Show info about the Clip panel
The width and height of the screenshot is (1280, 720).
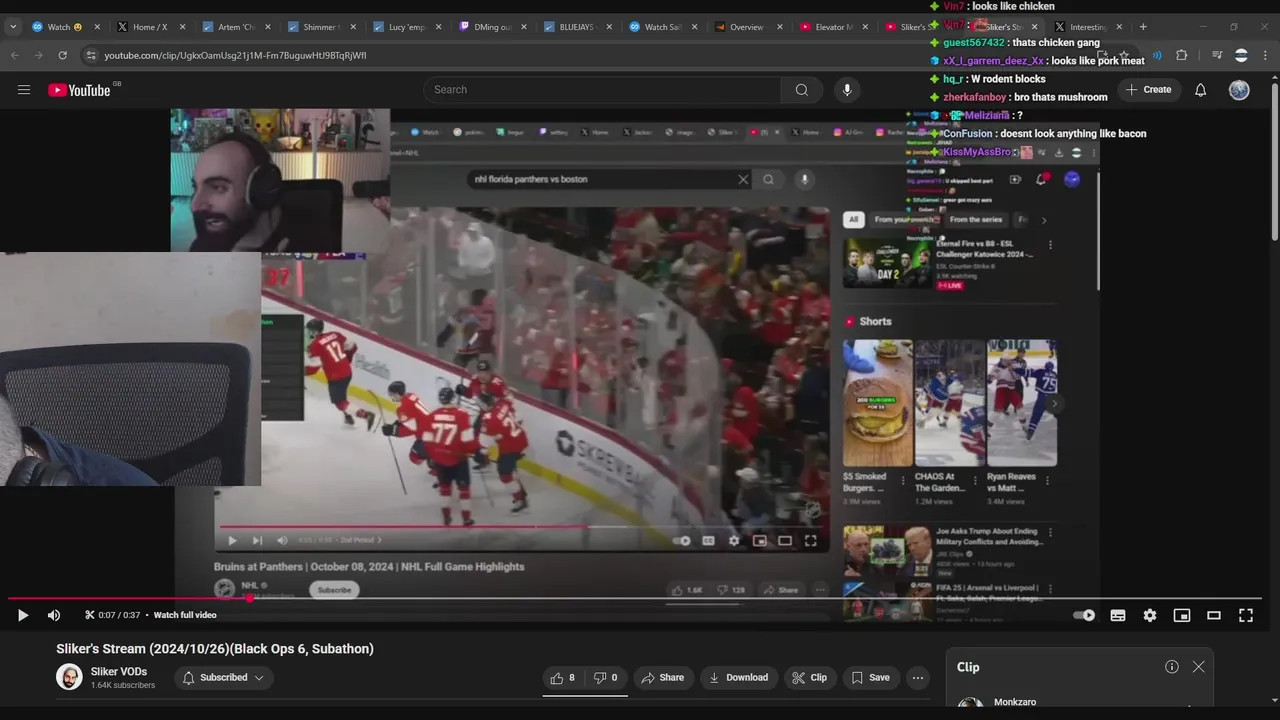click(1171, 667)
